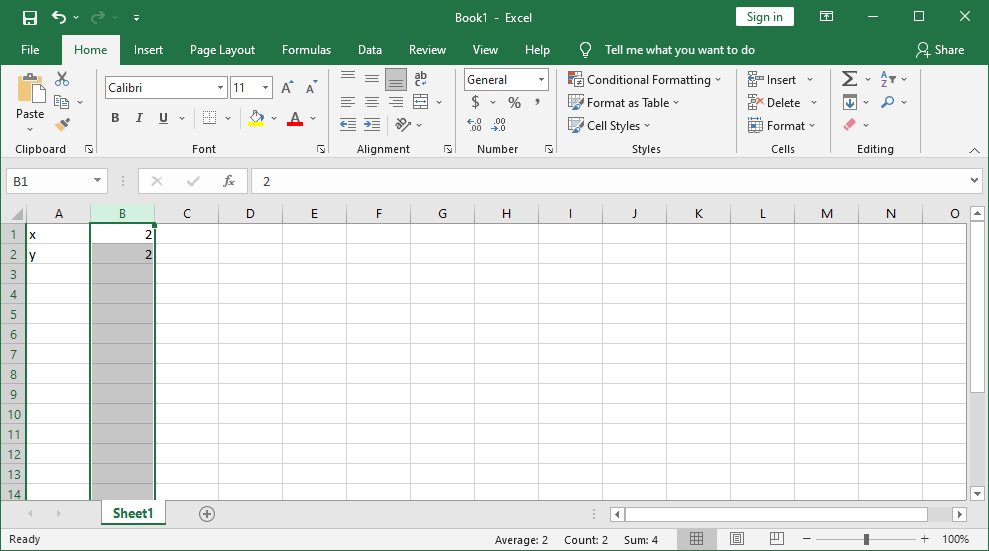Screen dimensions: 989x551
Task: Collapse the ribbon with the chevron
Action: 974,150
